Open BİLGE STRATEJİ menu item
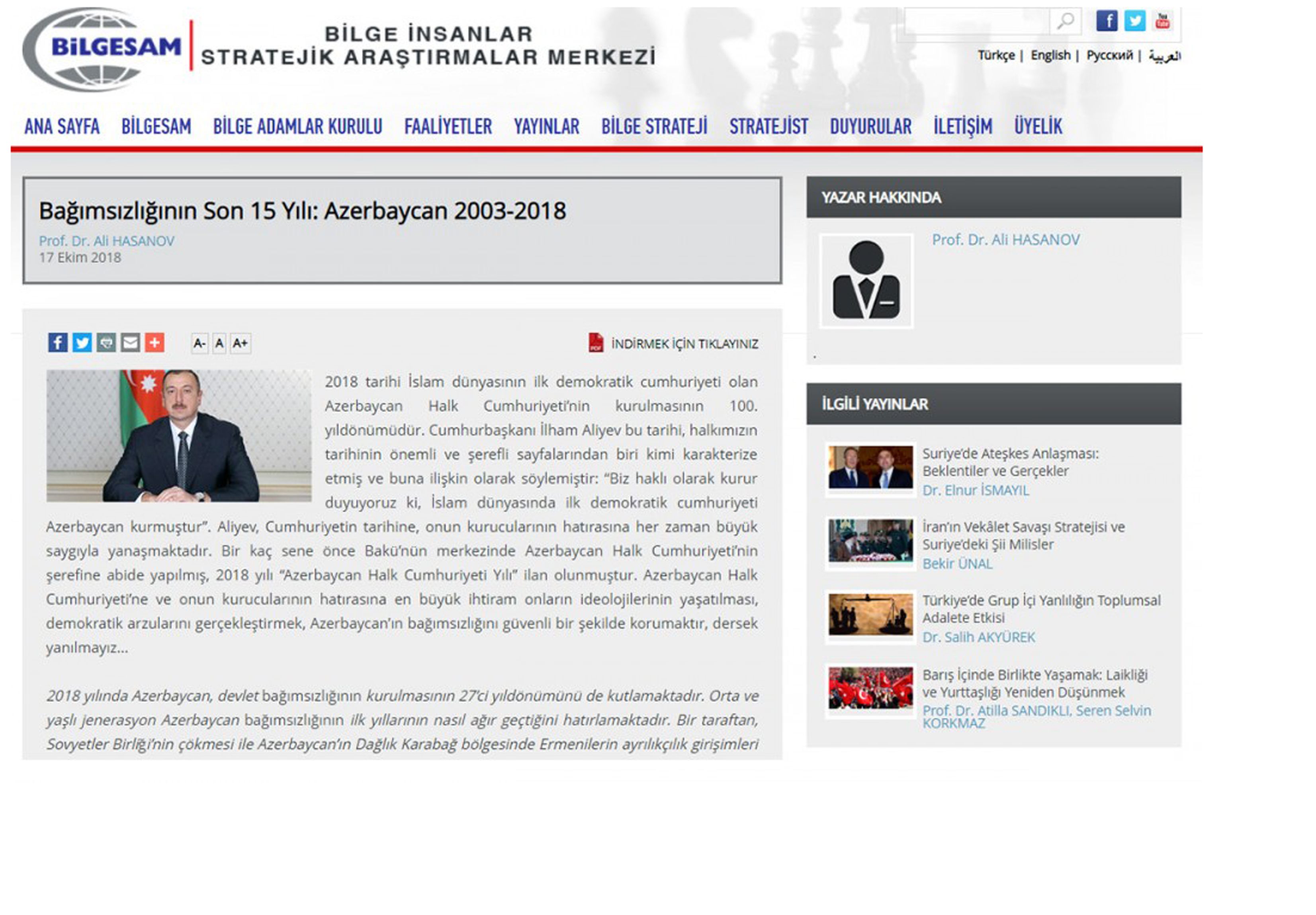The image size is (1316, 915). coord(654,126)
